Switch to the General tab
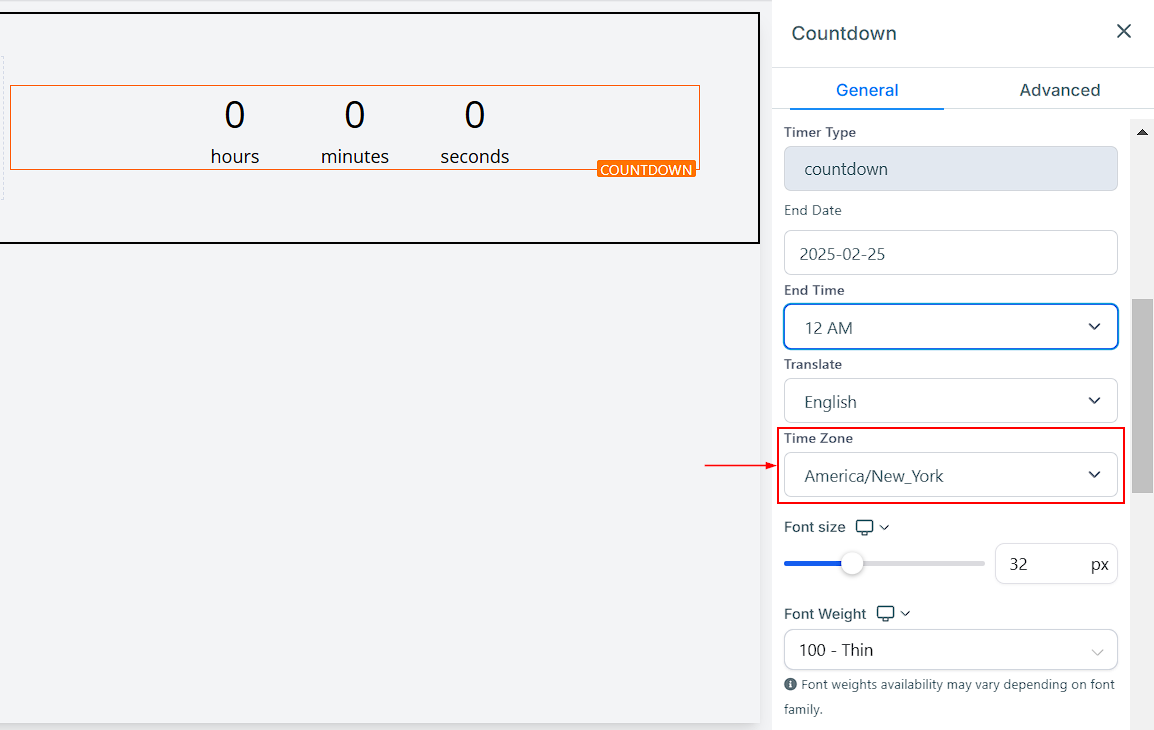Viewport: 1154px width, 730px height. tap(867, 90)
